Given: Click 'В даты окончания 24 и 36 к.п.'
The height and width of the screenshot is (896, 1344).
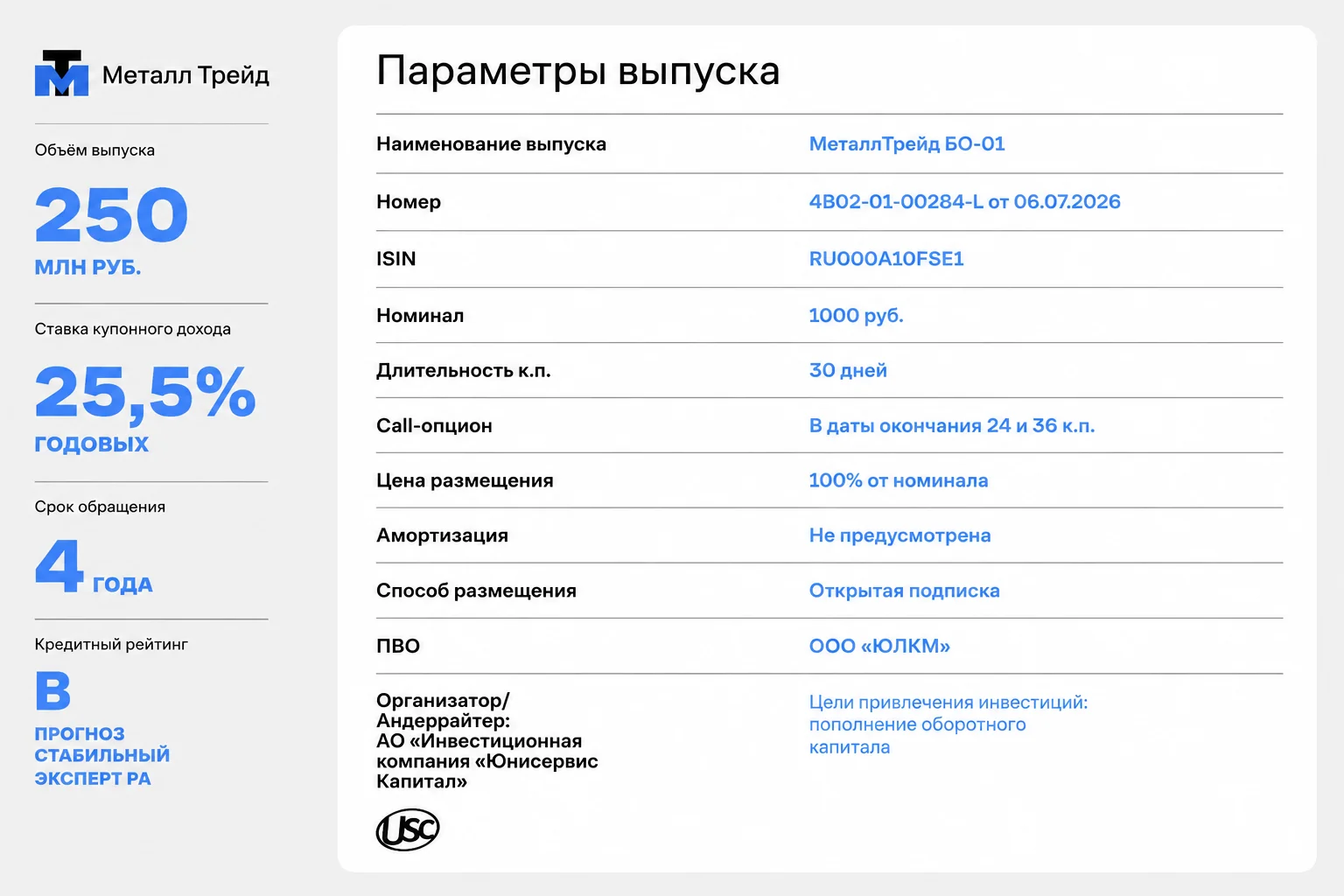Looking at the screenshot, I should tap(952, 426).
